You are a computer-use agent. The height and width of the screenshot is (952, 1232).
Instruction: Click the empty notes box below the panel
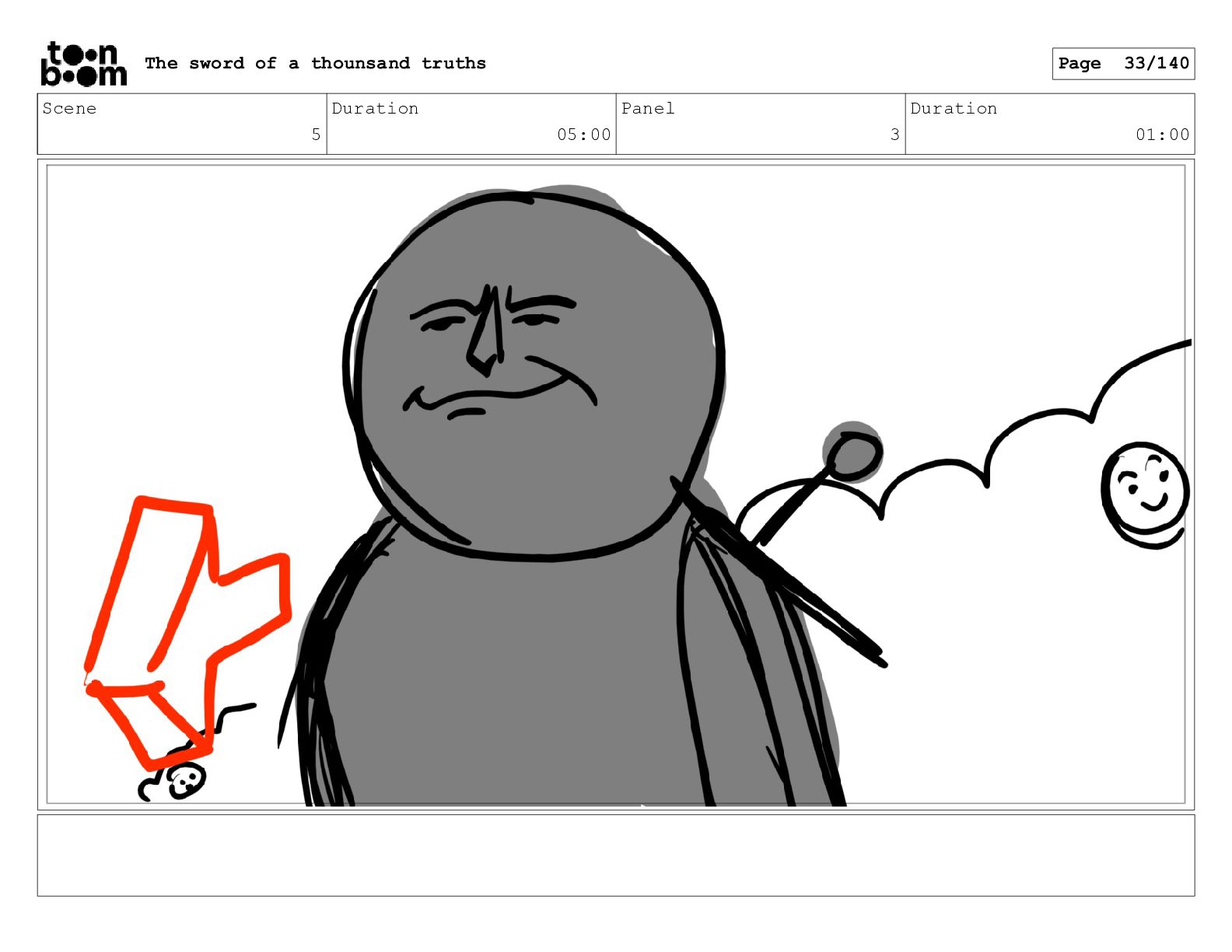point(616,856)
